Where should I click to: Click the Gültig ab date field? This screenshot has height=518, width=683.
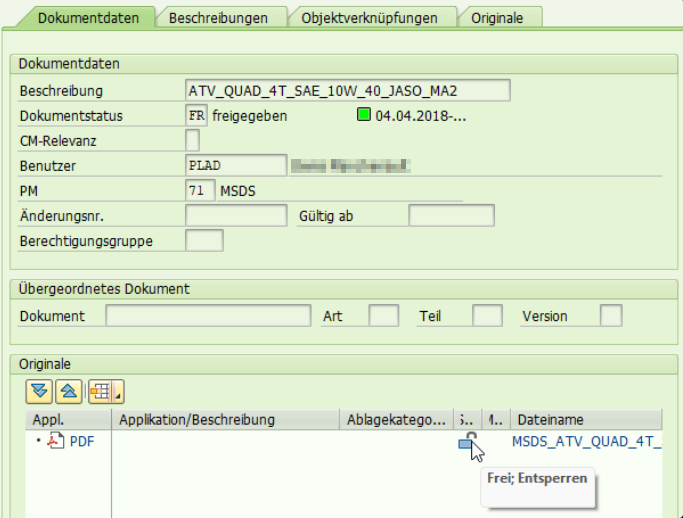click(451, 215)
